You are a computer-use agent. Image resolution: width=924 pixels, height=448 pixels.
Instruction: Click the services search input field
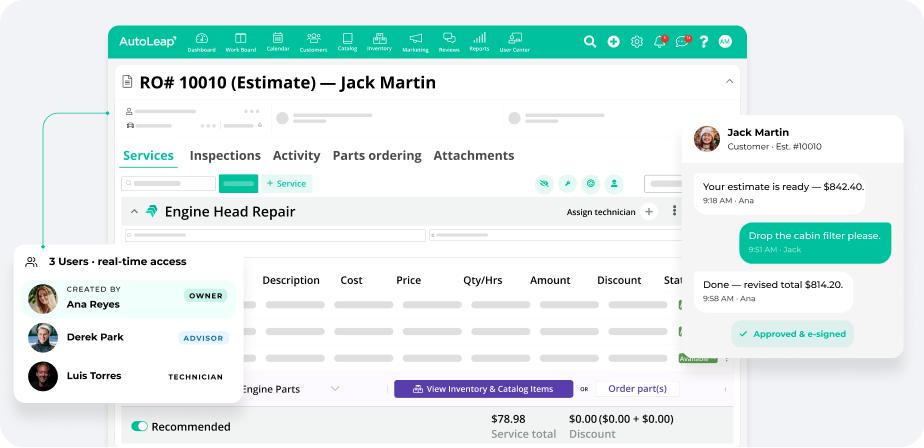168,184
